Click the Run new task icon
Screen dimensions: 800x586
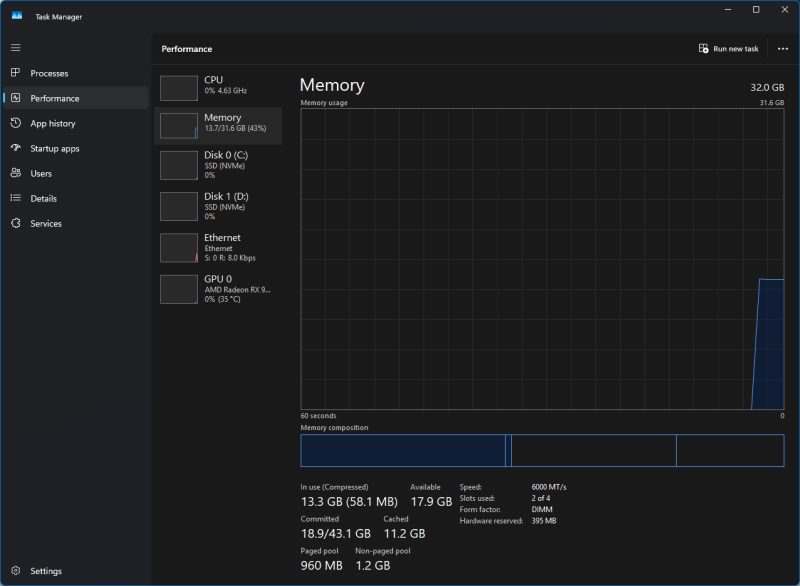703,48
